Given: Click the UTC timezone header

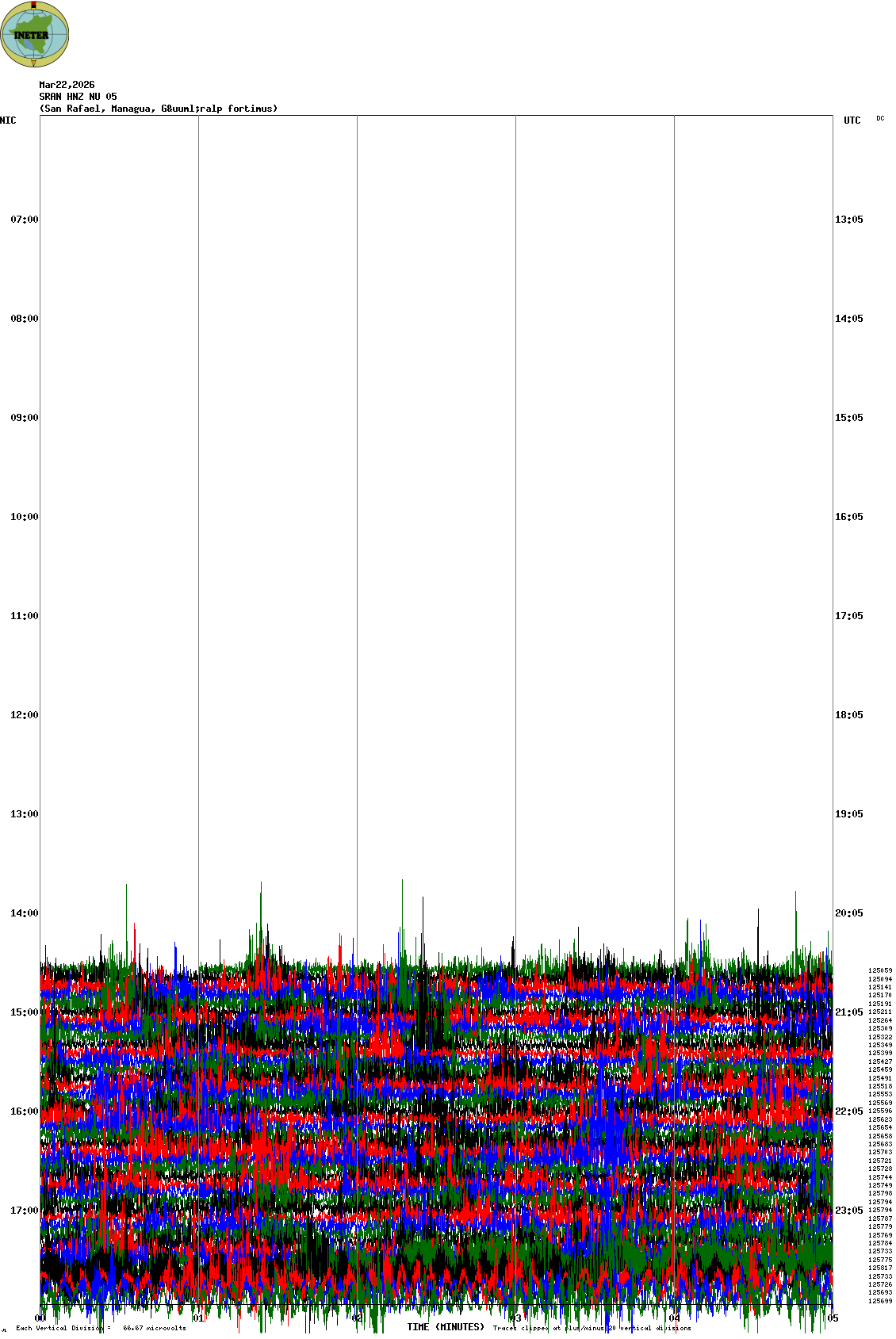Looking at the screenshot, I should tap(852, 121).
